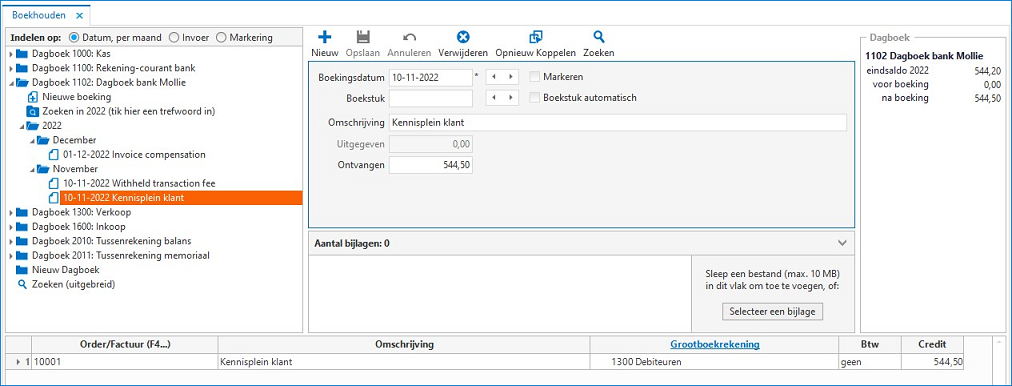Click next Boekingsdatum arrow
The image size is (1012, 386).
pos(511,77)
